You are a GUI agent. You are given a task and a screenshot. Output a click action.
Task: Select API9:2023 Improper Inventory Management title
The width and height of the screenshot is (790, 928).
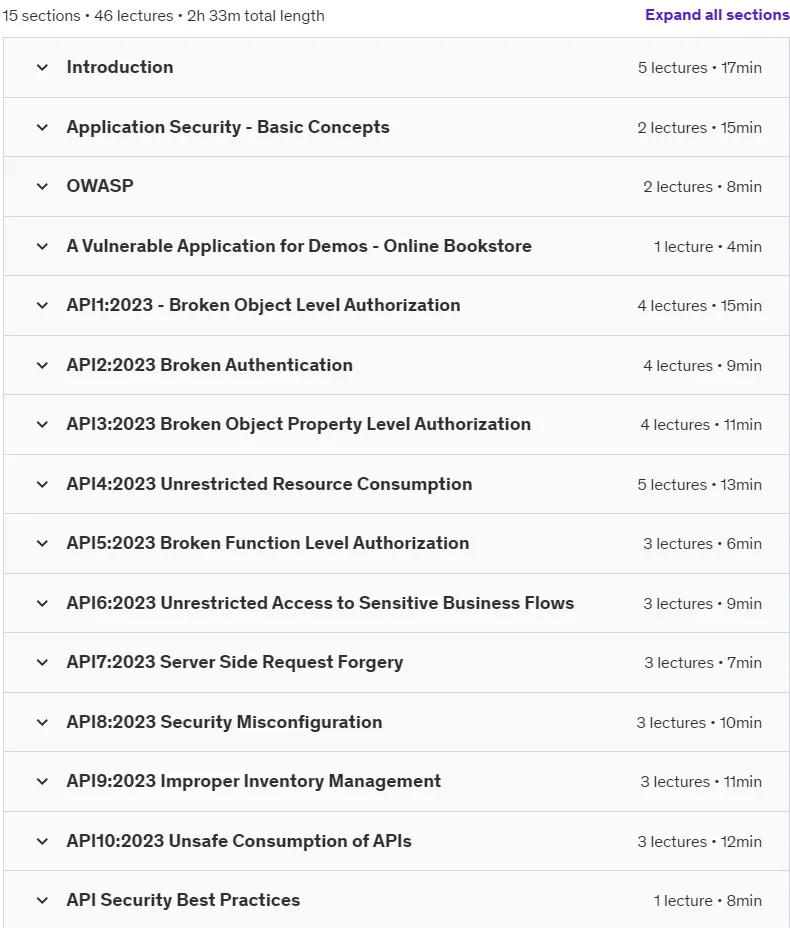coord(254,781)
